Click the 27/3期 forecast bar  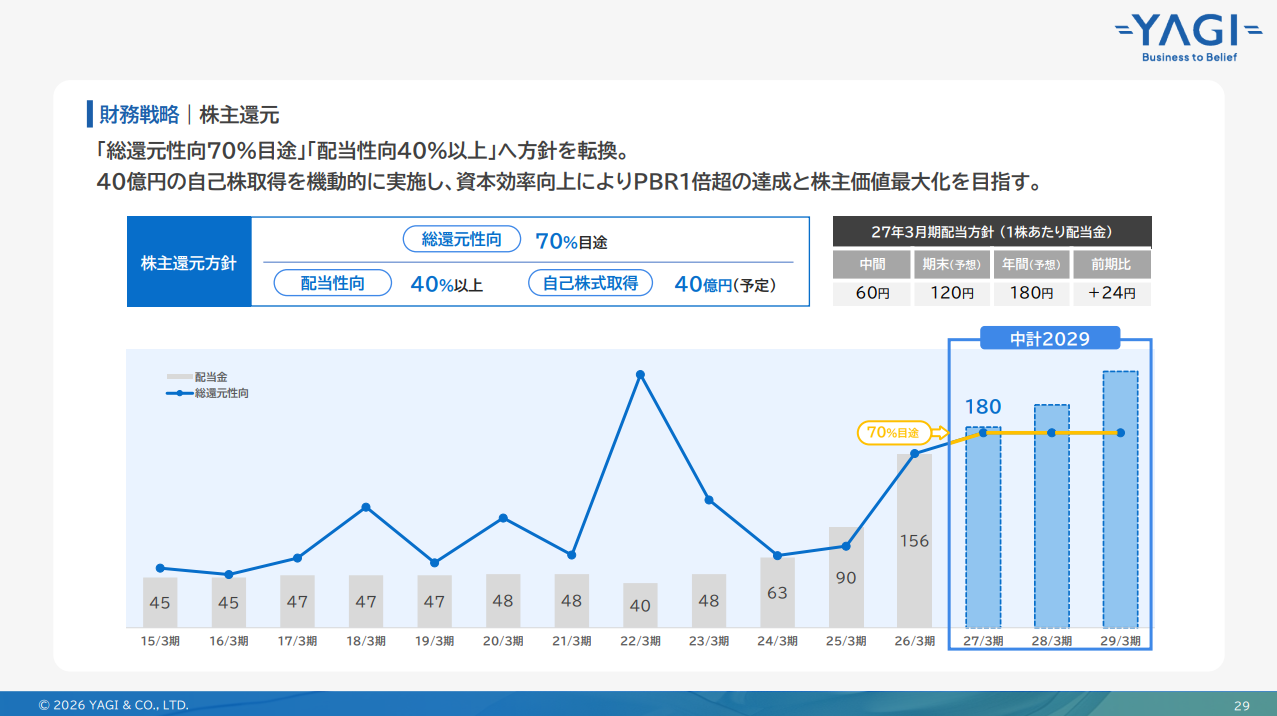tap(983, 527)
